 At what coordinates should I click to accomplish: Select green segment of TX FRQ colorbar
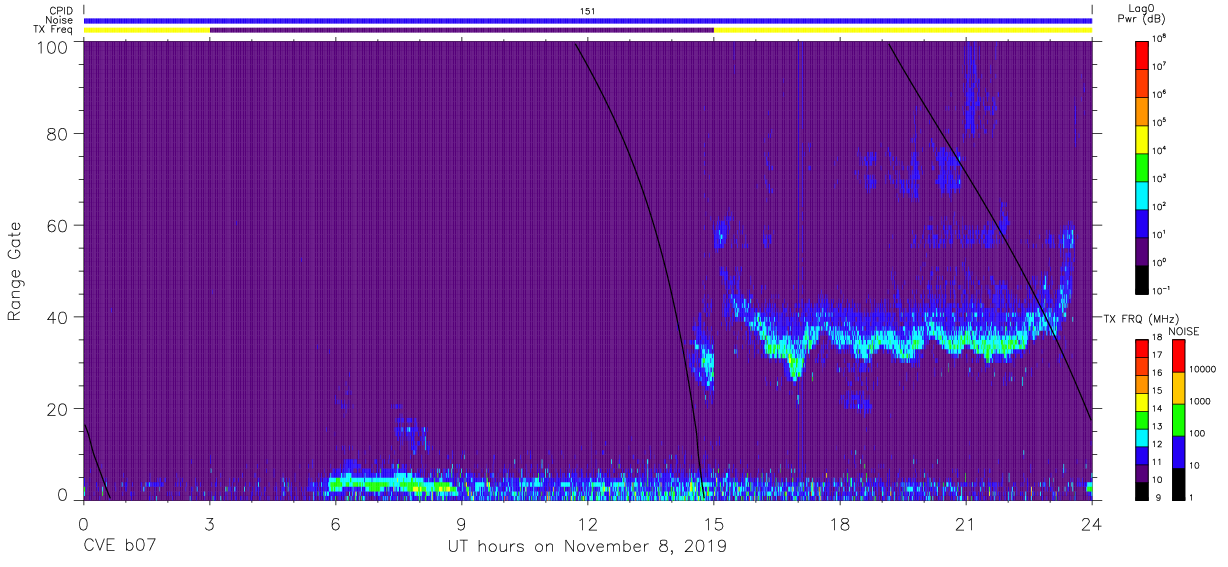tap(1143, 418)
